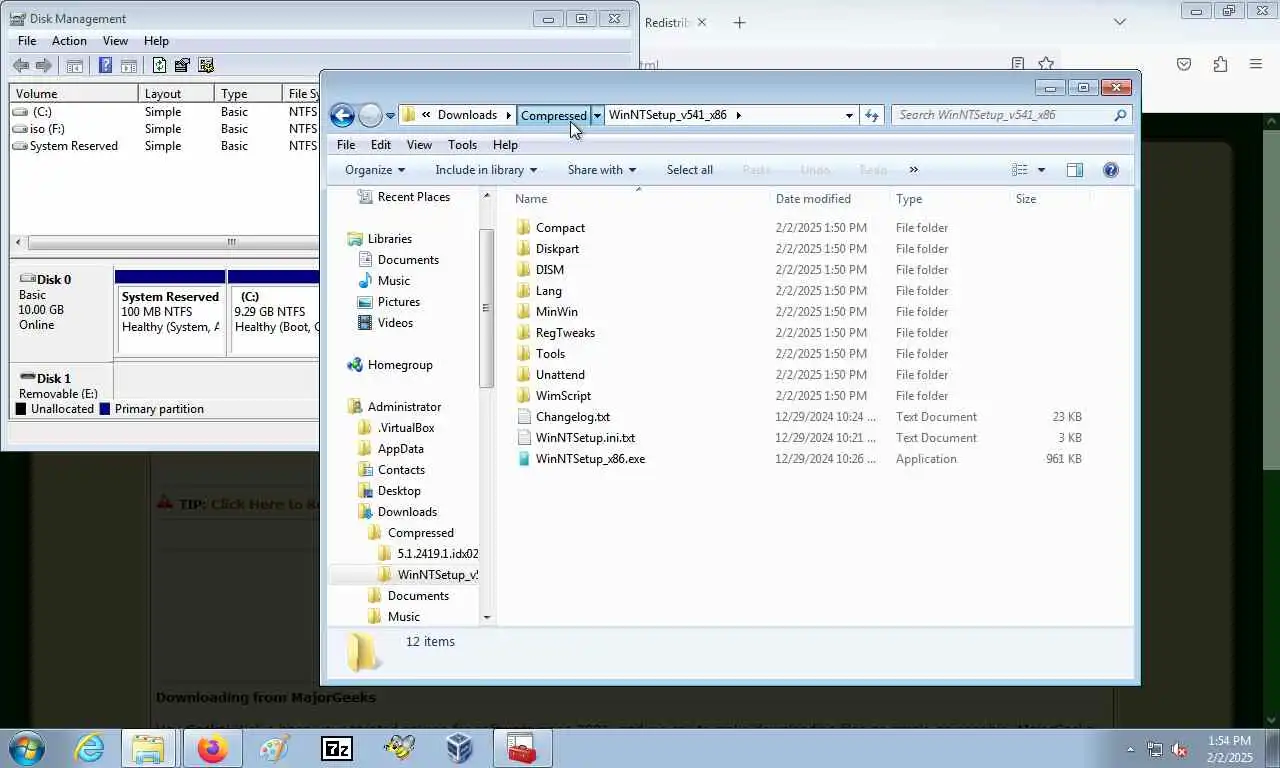Image resolution: width=1280 pixels, height=768 pixels.
Task: Click Firefox Extensions puzzle icon
Action: click(1220, 64)
